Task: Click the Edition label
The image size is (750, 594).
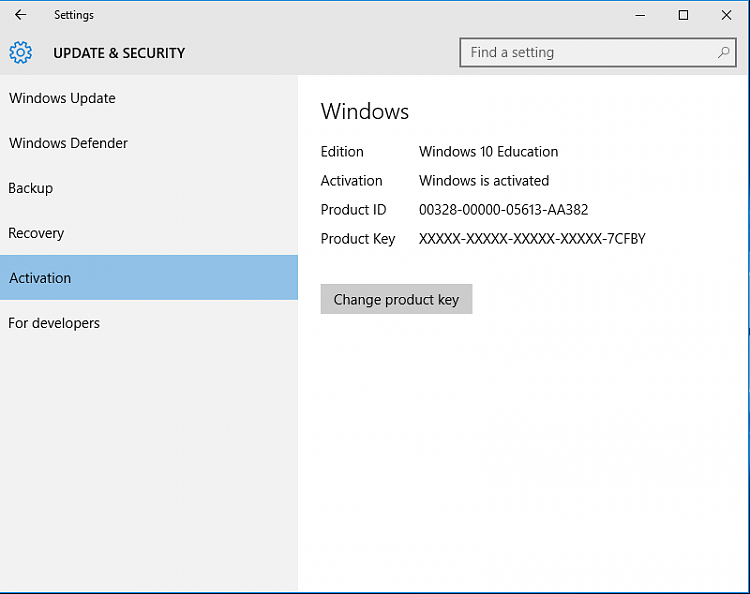Action: 342,152
